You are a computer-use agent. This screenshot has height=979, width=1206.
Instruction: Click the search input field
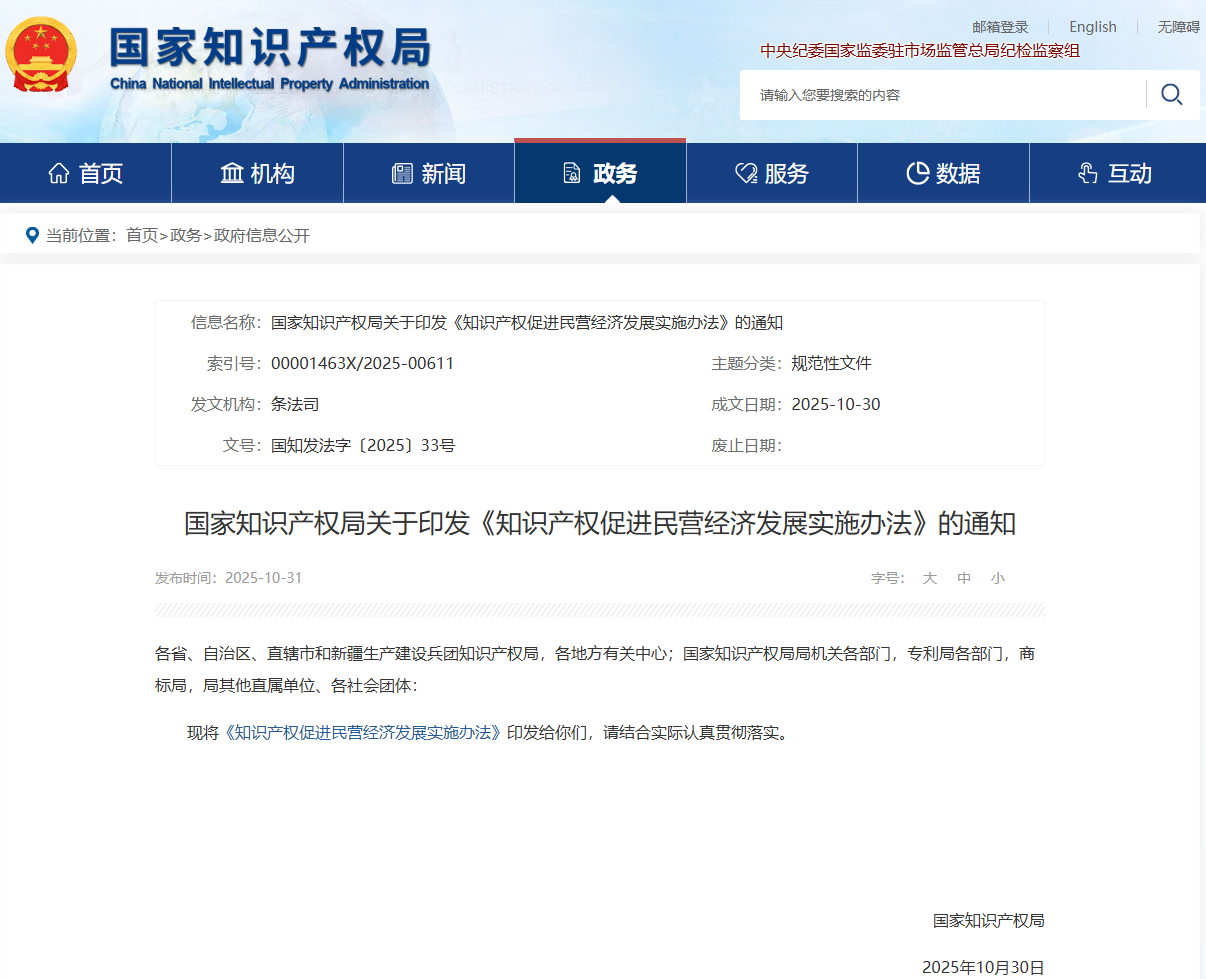pos(940,94)
